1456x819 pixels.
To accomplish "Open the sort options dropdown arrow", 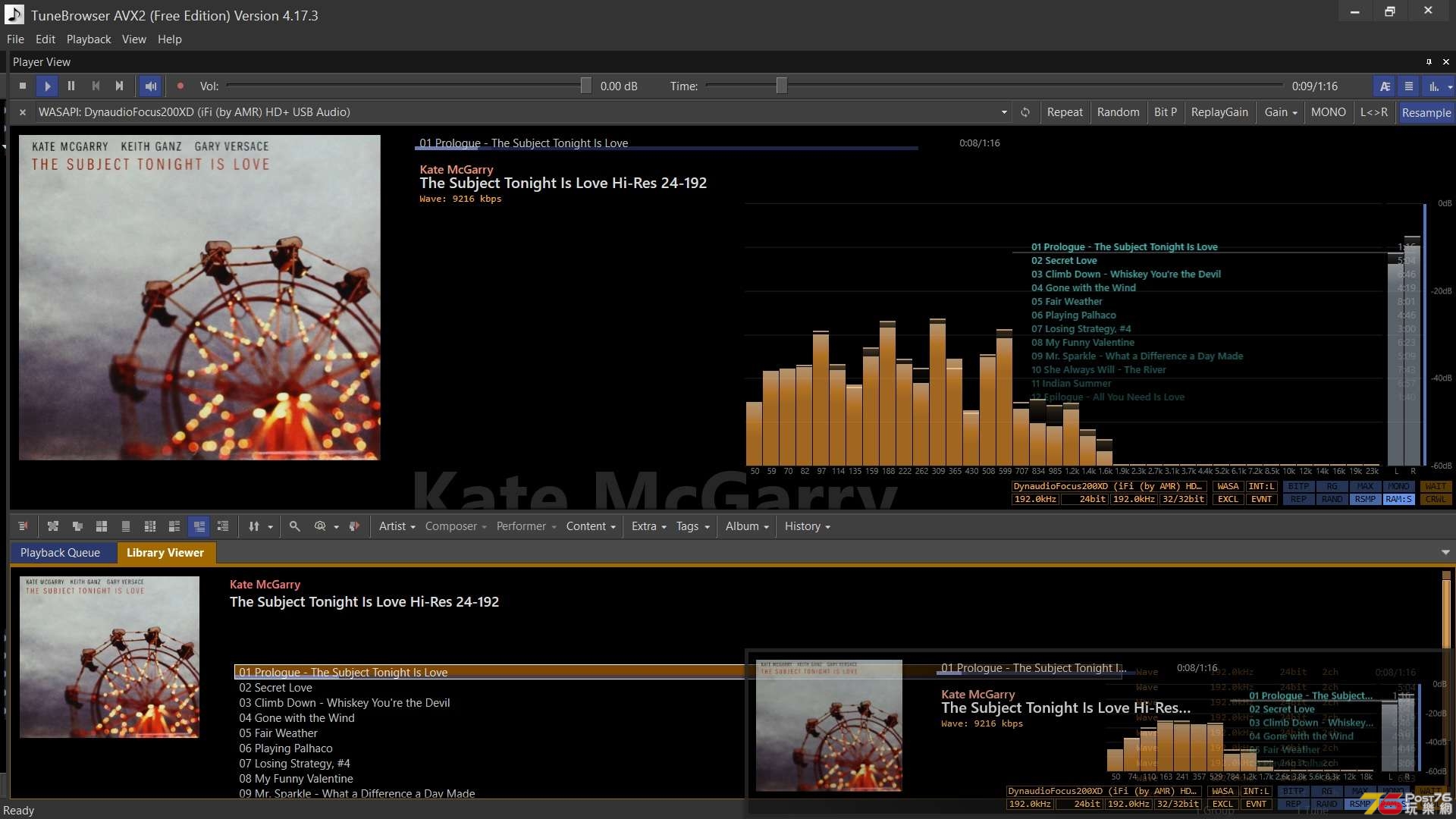I will click(x=270, y=527).
